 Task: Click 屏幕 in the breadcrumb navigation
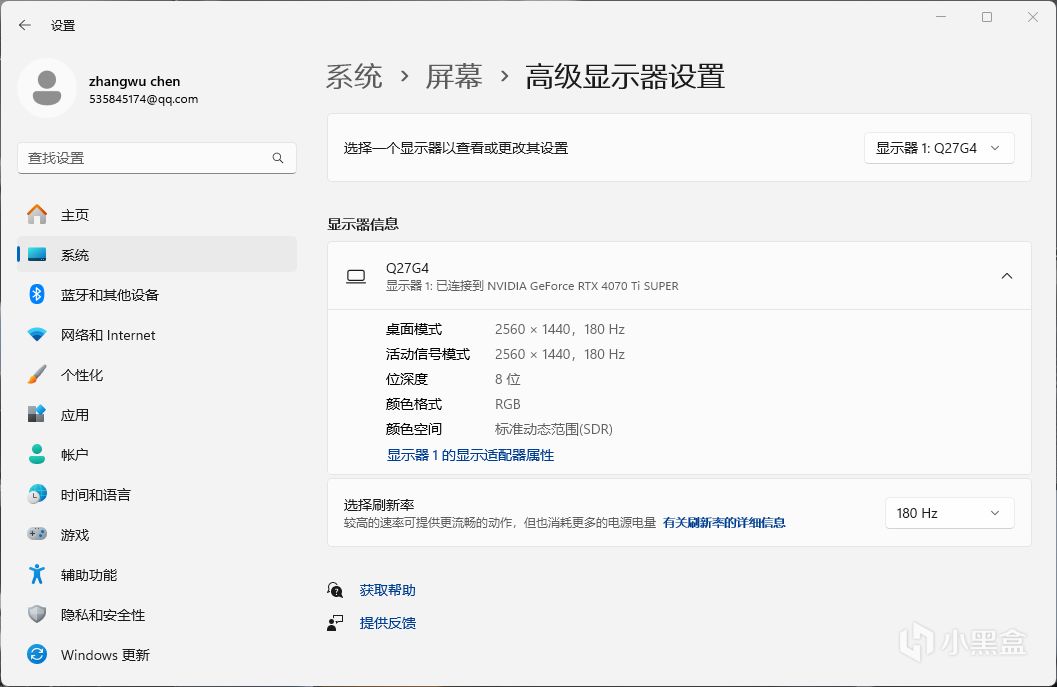[x=455, y=76]
